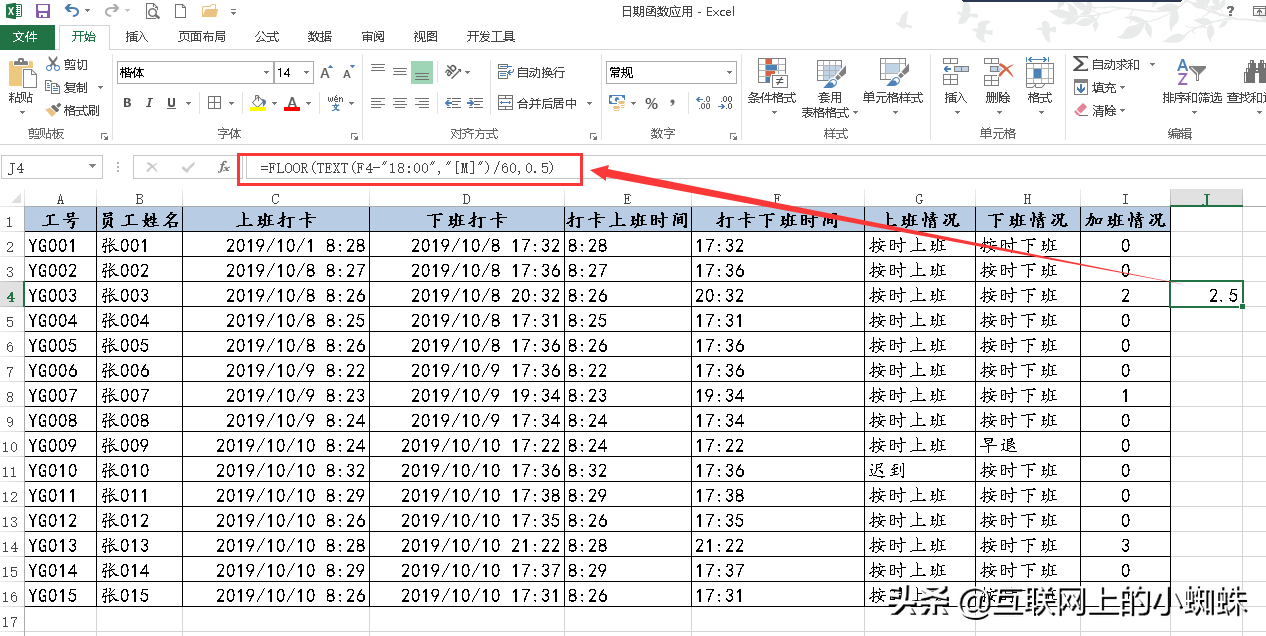Expand the Name Box dropdown next to J4
The width and height of the screenshot is (1266, 636).
[x=93, y=168]
